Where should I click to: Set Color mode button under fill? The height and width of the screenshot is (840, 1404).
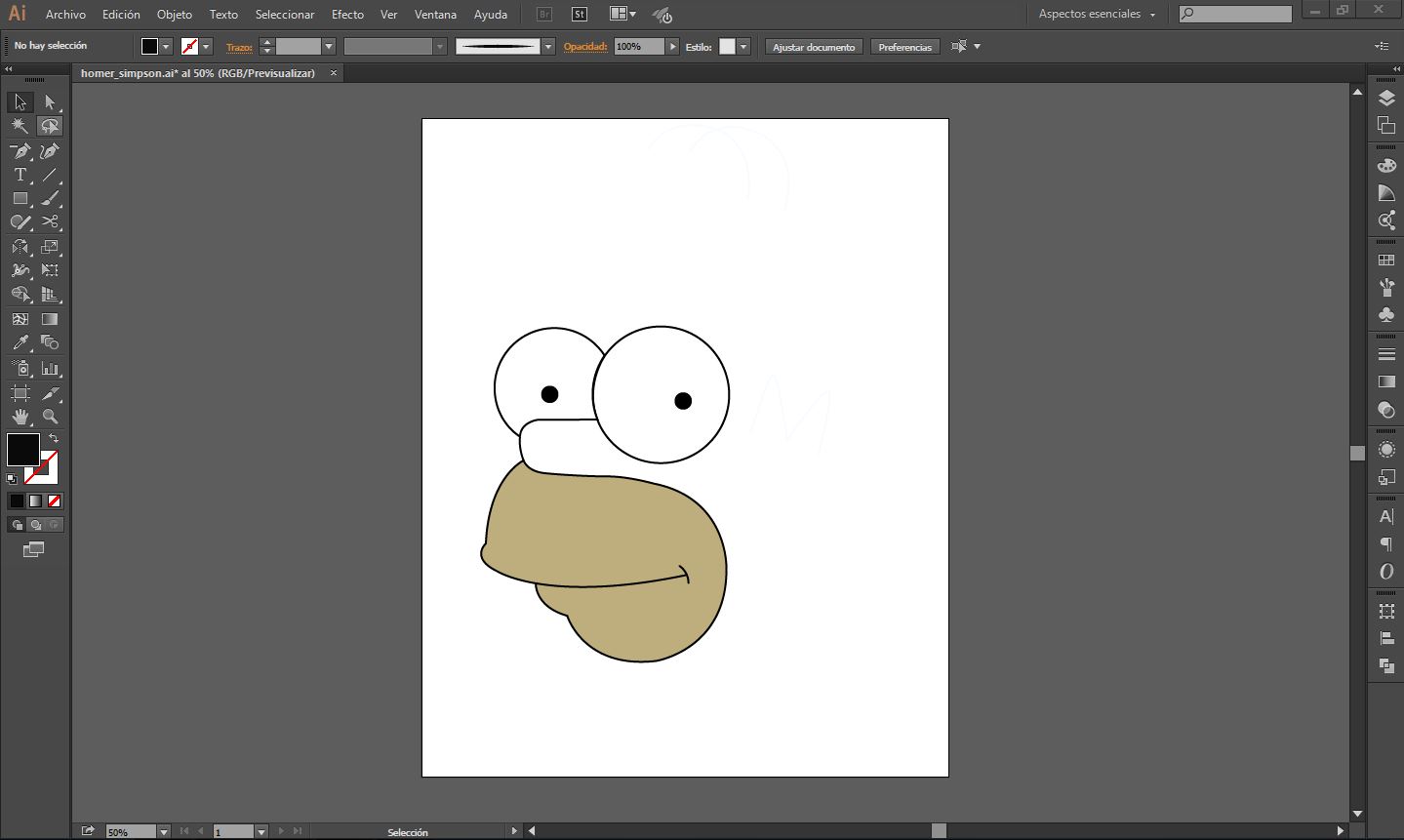(17, 500)
